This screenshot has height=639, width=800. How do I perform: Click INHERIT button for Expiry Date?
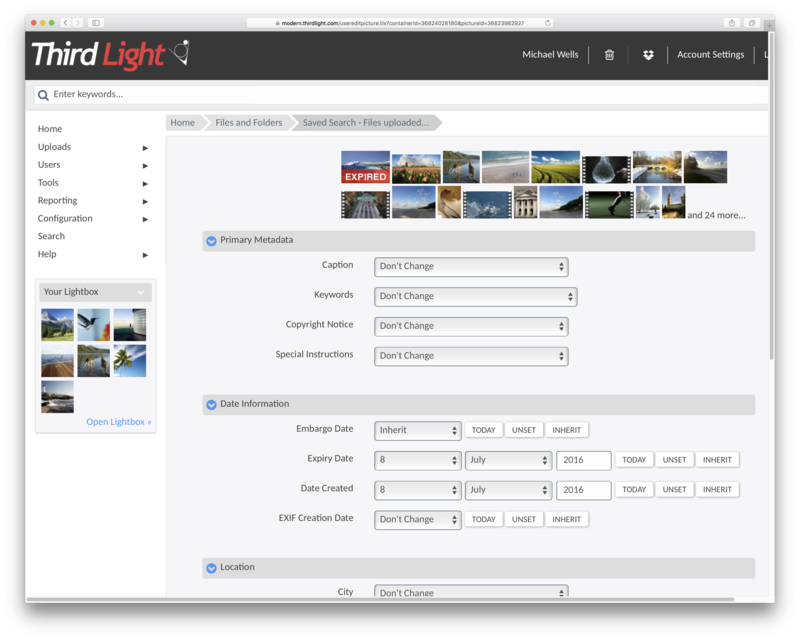(717, 460)
